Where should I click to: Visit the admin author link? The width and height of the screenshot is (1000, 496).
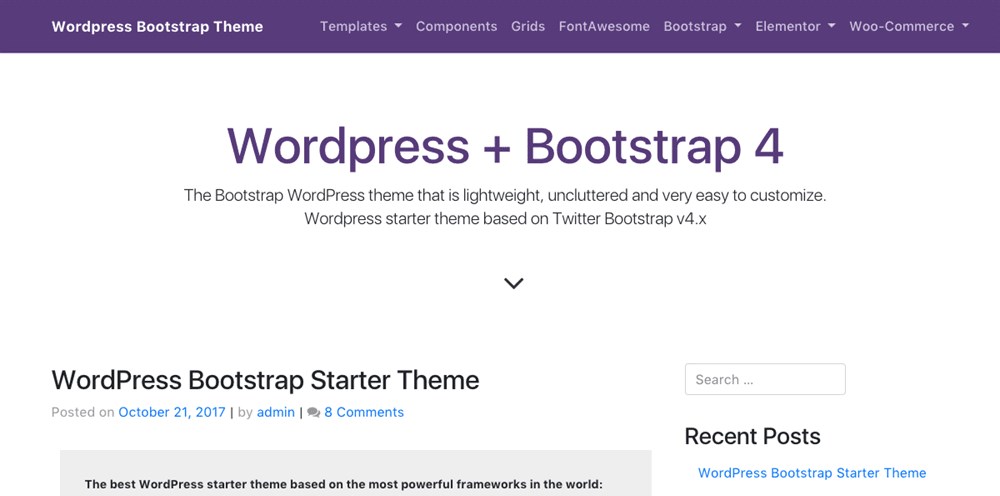pyautogui.click(x=276, y=412)
